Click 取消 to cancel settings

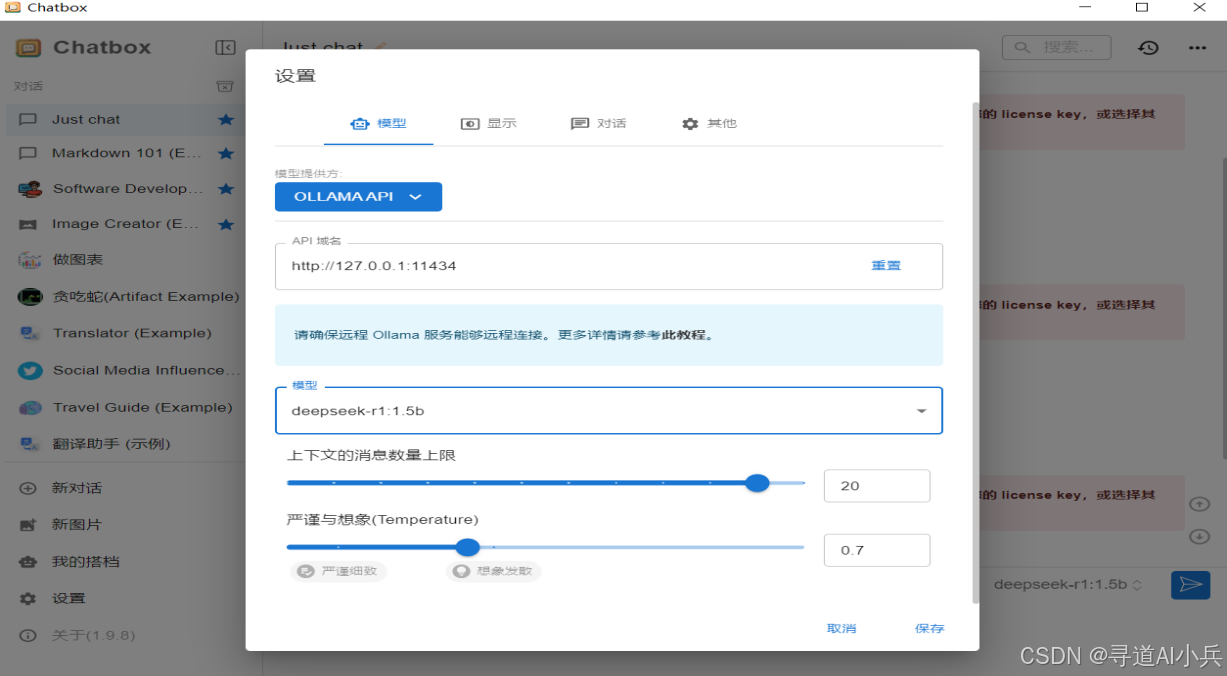pyautogui.click(x=841, y=628)
